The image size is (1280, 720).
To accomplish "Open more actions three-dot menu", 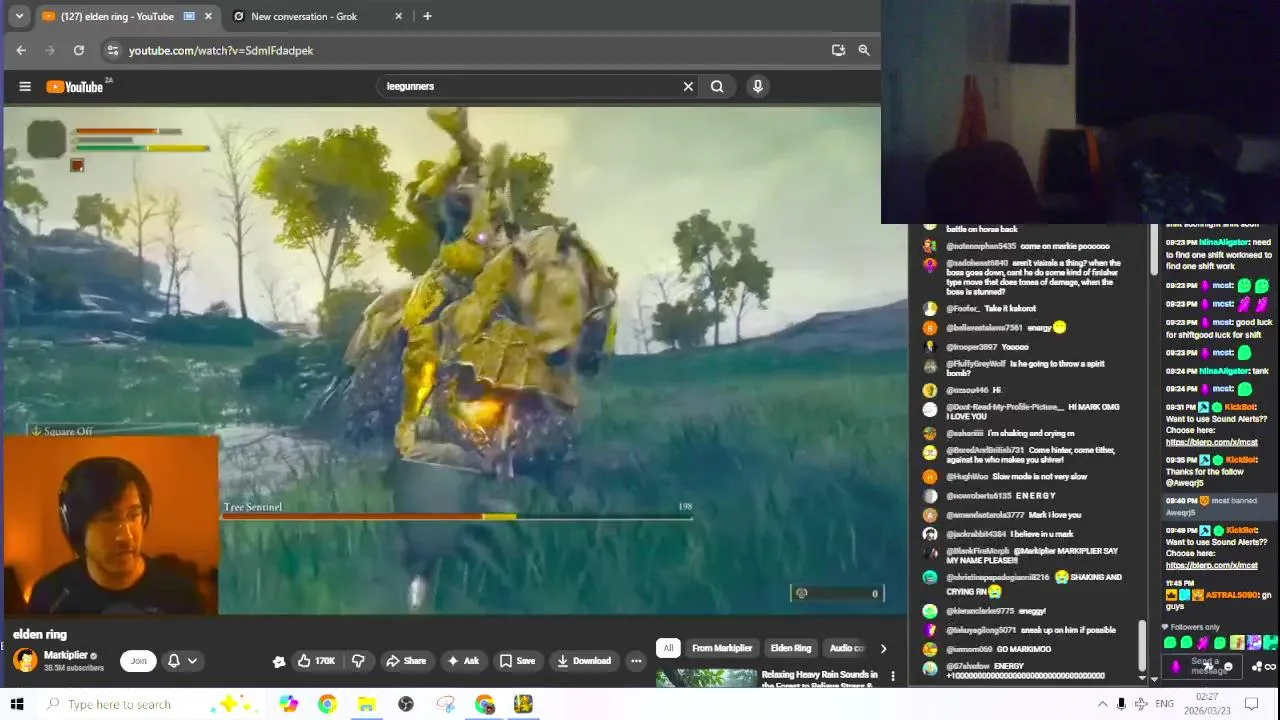I will click(x=636, y=661).
